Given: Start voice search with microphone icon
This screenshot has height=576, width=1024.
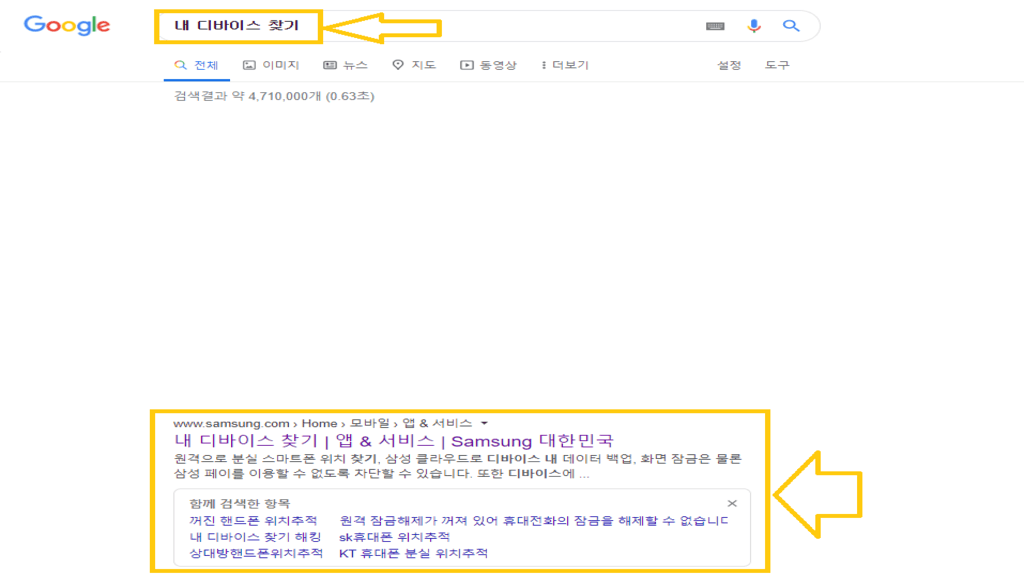Looking at the screenshot, I should coord(754,25).
